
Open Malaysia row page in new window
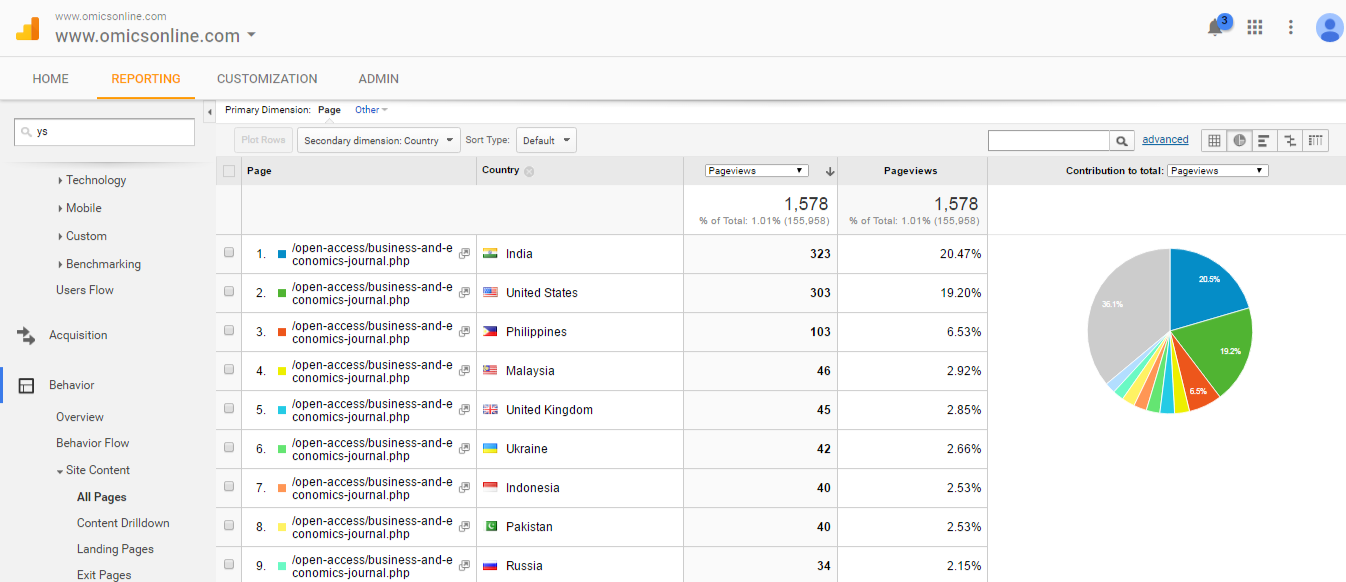[464, 371]
